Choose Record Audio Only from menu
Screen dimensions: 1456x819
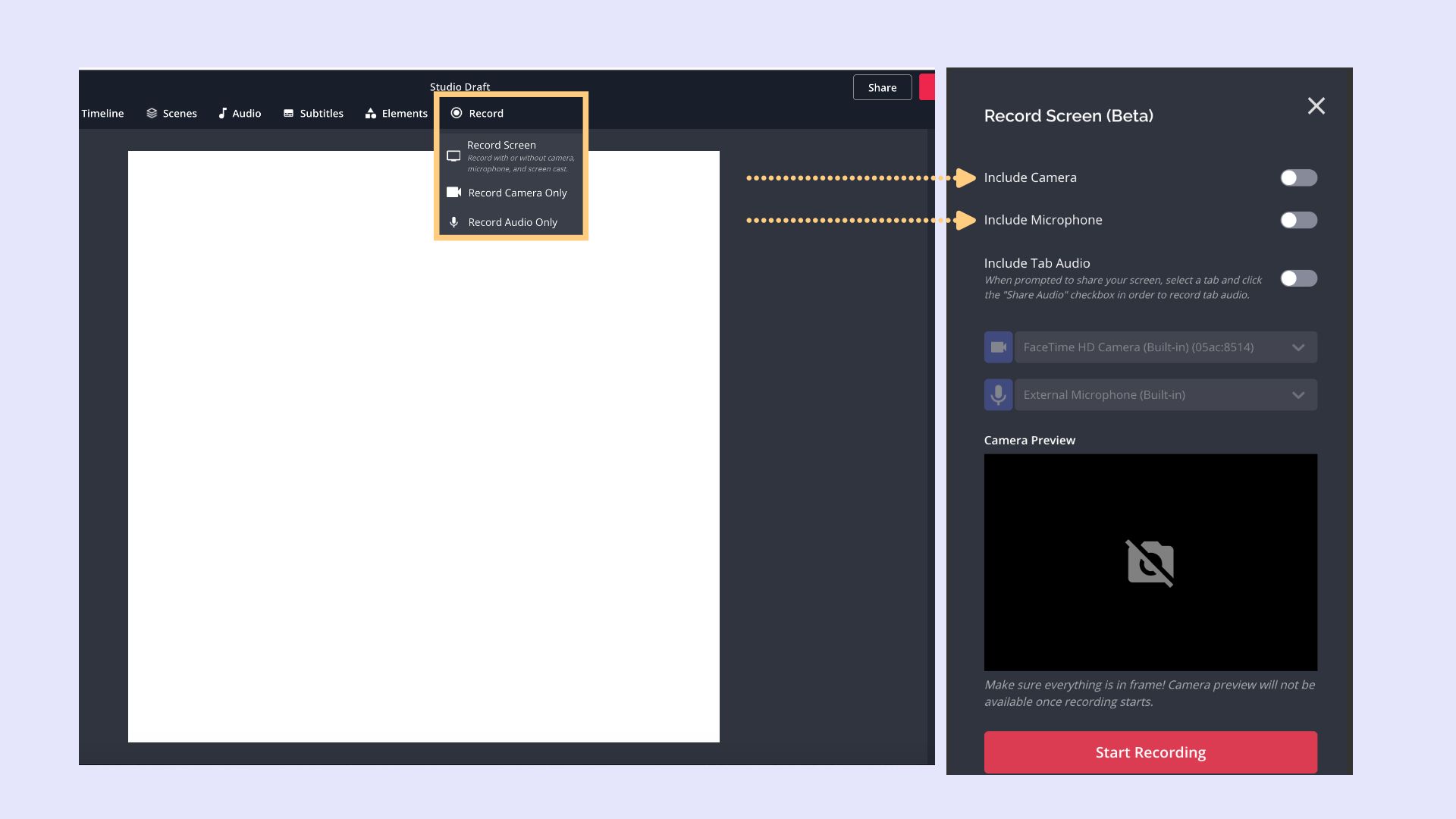pyautogui.click(x=512, y=222)
